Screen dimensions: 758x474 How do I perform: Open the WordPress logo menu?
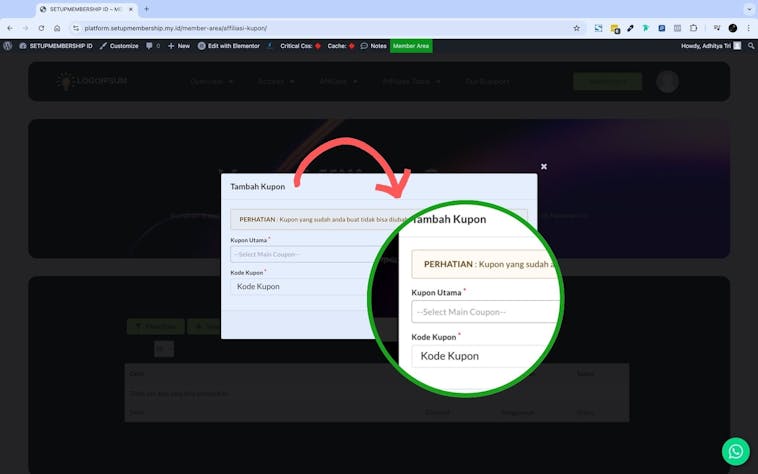[x=8, y=46]
